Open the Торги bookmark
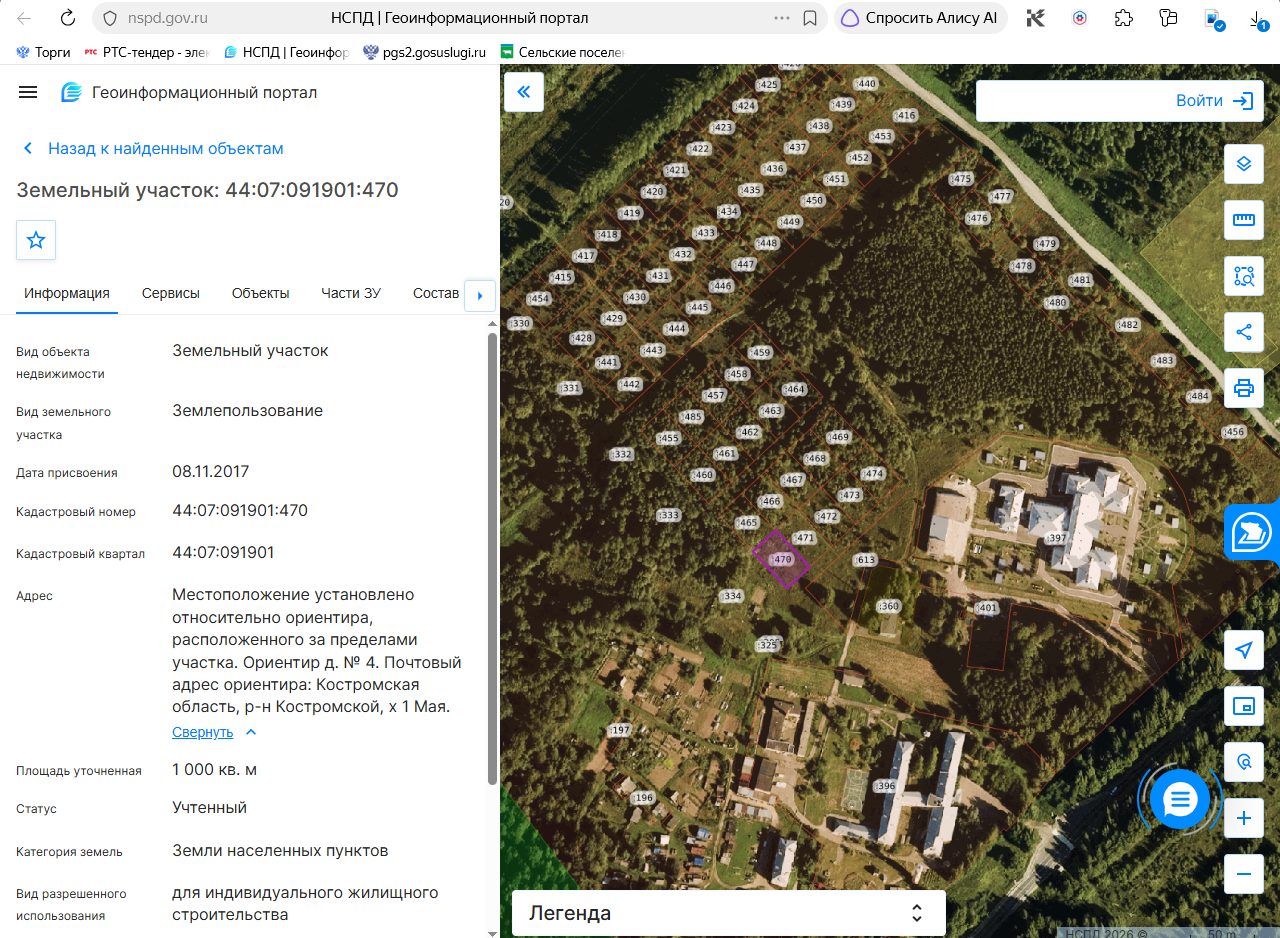1280x938 pixels. point(43,52)
